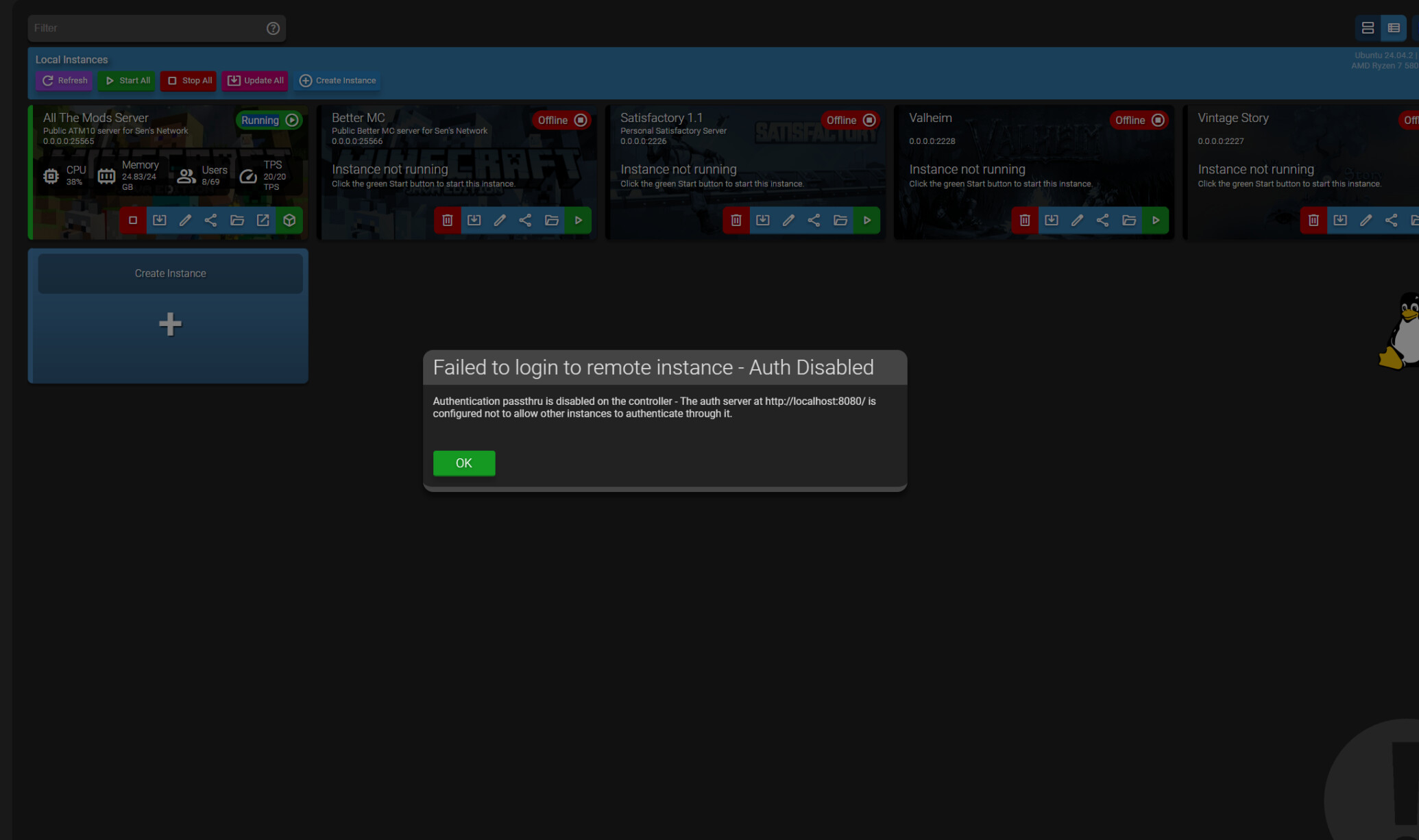Click the CPU 38% stat

[x=64, y=175]
